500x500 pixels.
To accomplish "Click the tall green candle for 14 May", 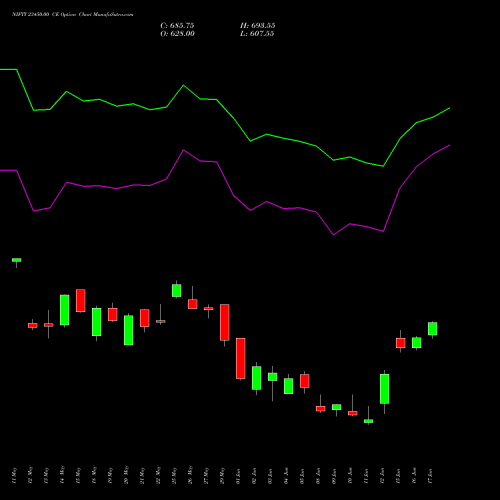I will [x=65, y=310].
